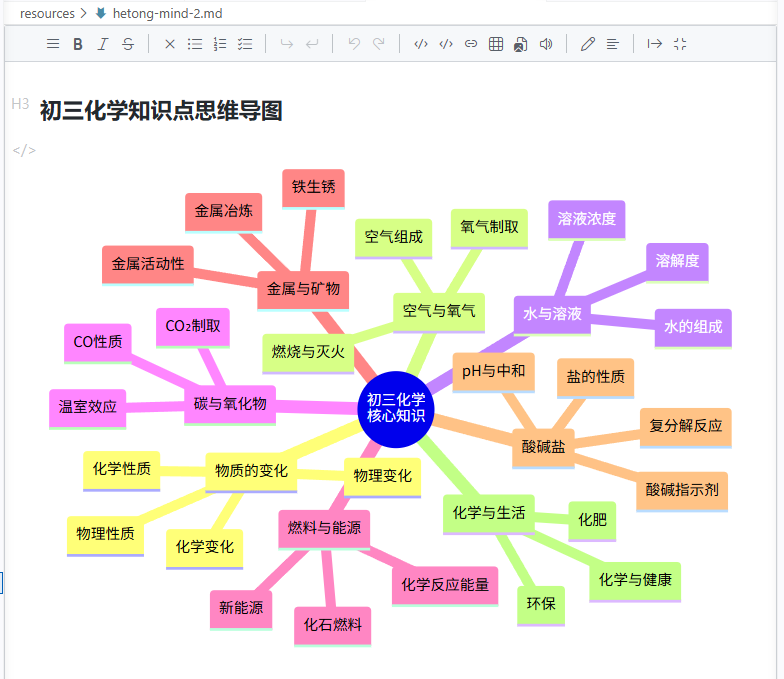Click the audio speaker icon
This screenshot has height=679, width=784.
tap(546, 44)
